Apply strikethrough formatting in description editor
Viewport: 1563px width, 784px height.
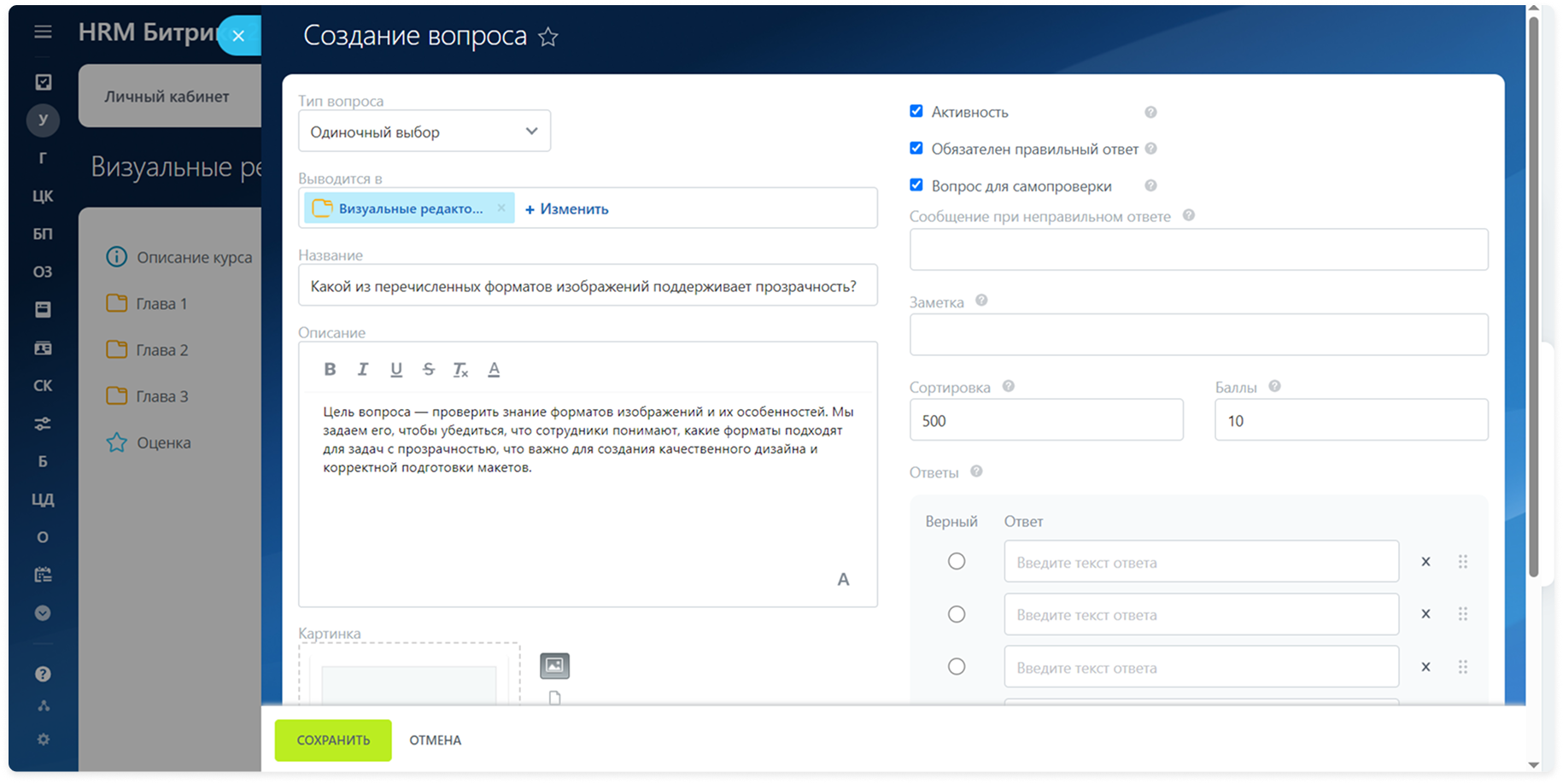[x=429, y=369]
